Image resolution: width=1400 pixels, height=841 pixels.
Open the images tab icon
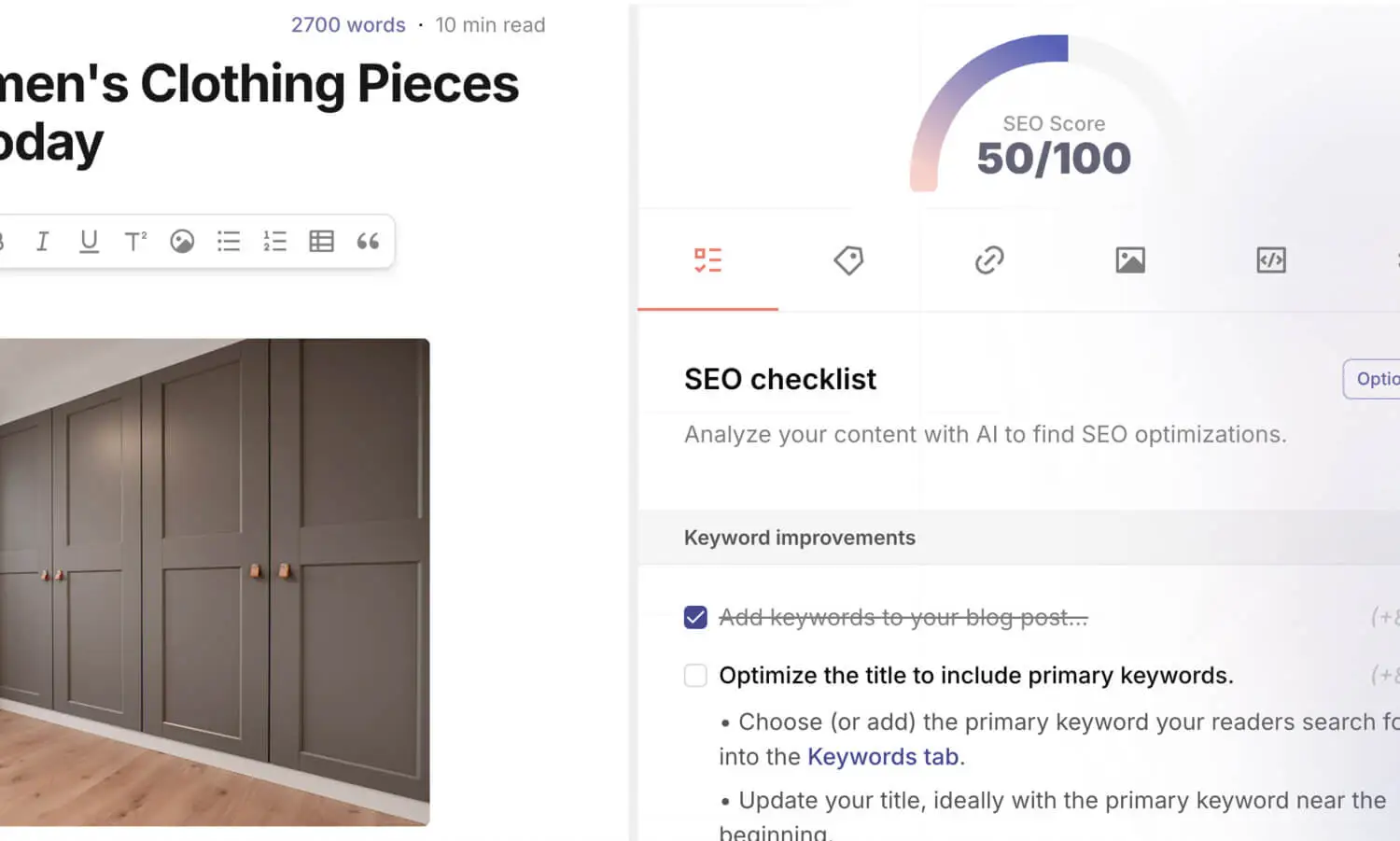[1130, 260]
